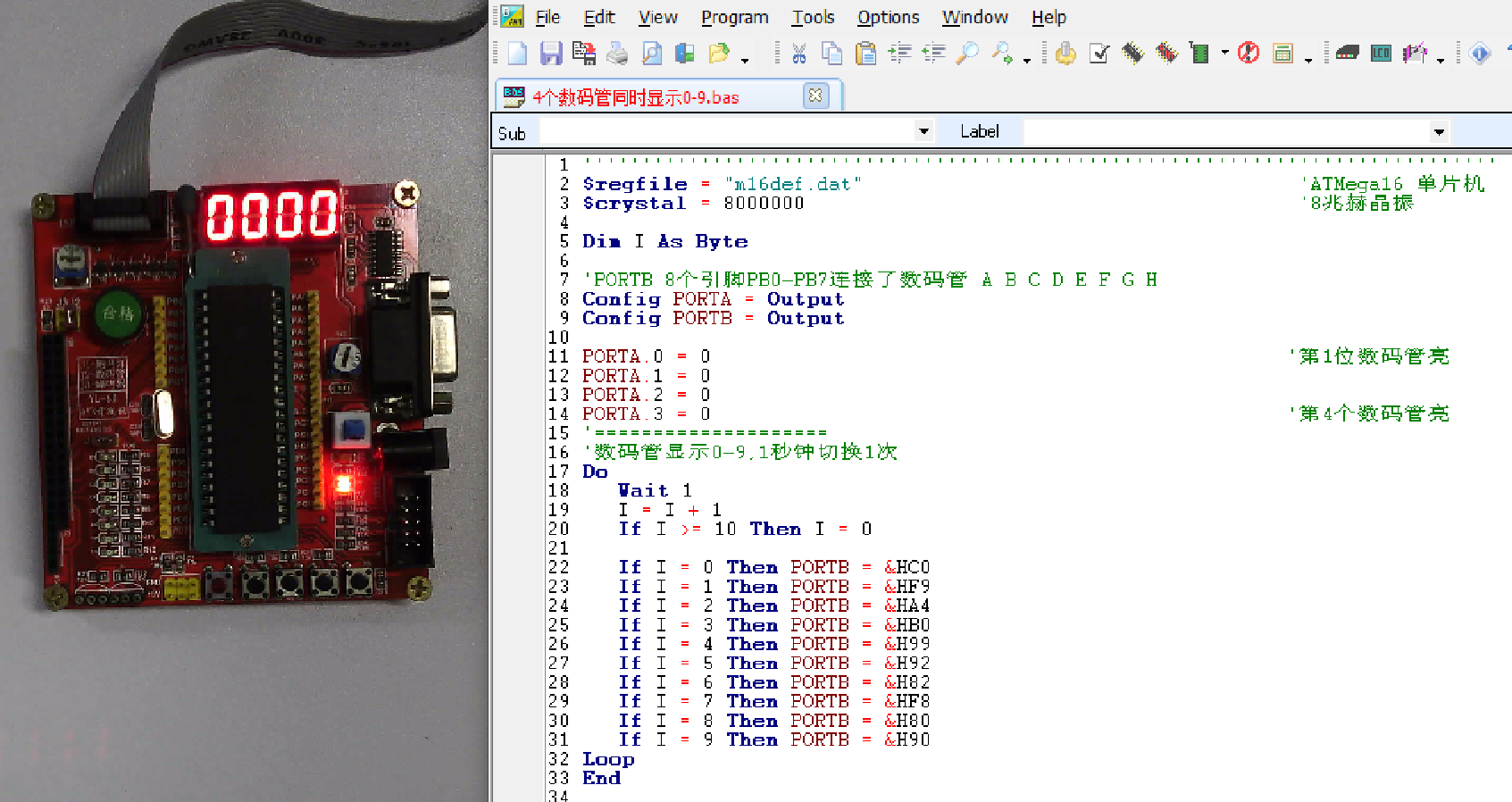Click the printer icon in the toolbar
1512x802 pixels.
coord(617,54)
